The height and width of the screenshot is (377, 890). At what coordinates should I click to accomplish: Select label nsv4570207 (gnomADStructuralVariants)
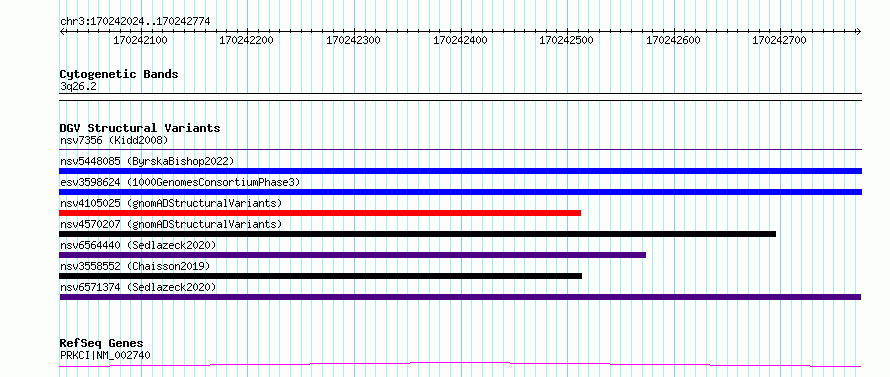[171, 224]
